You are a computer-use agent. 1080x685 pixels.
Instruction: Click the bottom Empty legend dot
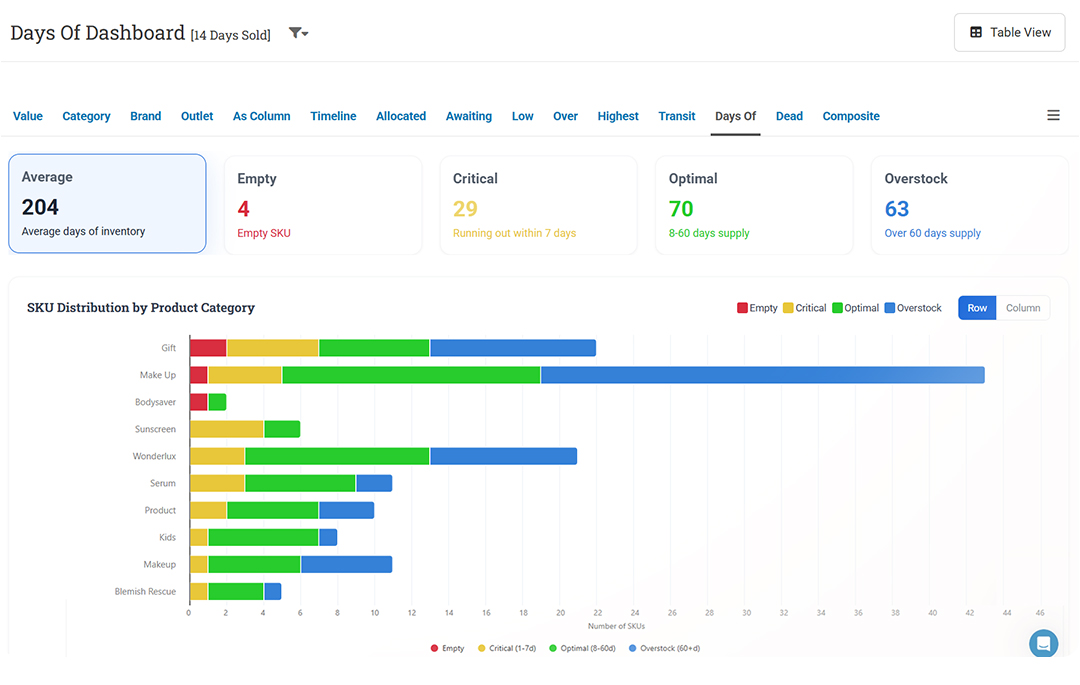click(x=434, y=649)
